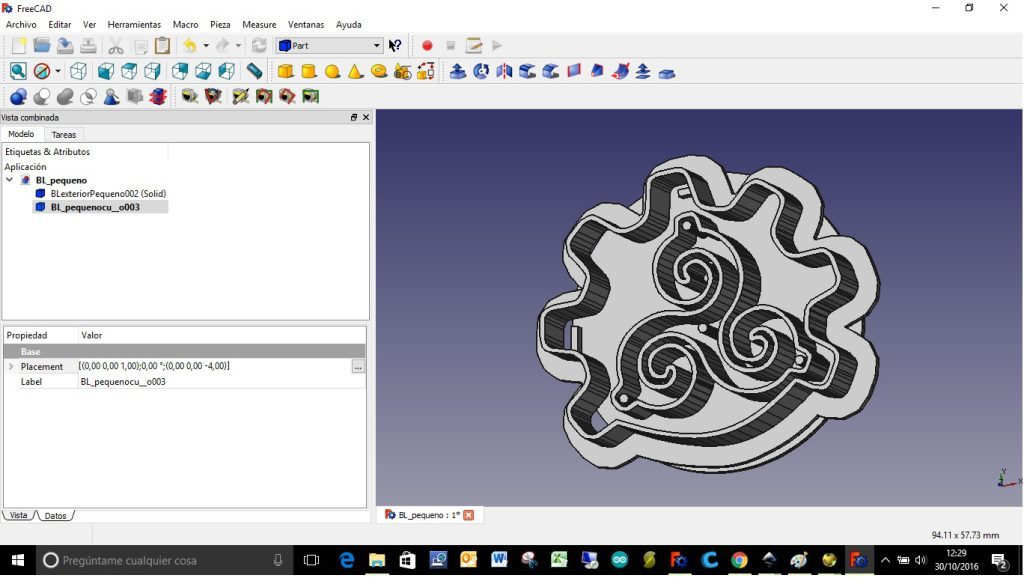Select BLexteriorPequeno002 (Solid) in tree
1024x587 pixels.
(x=107, y=194)
